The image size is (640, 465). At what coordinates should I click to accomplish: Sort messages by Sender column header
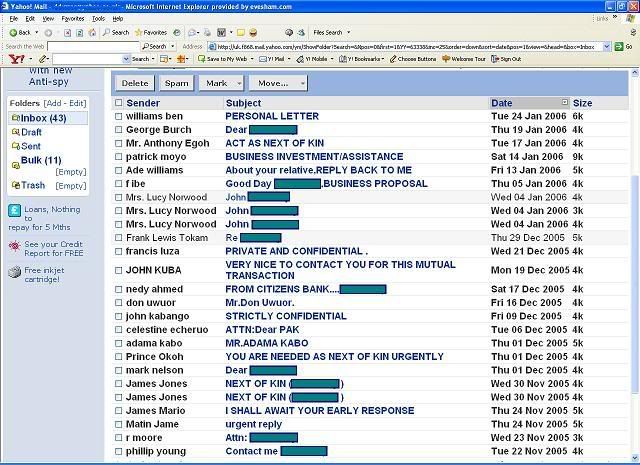(x=143, y=103)
